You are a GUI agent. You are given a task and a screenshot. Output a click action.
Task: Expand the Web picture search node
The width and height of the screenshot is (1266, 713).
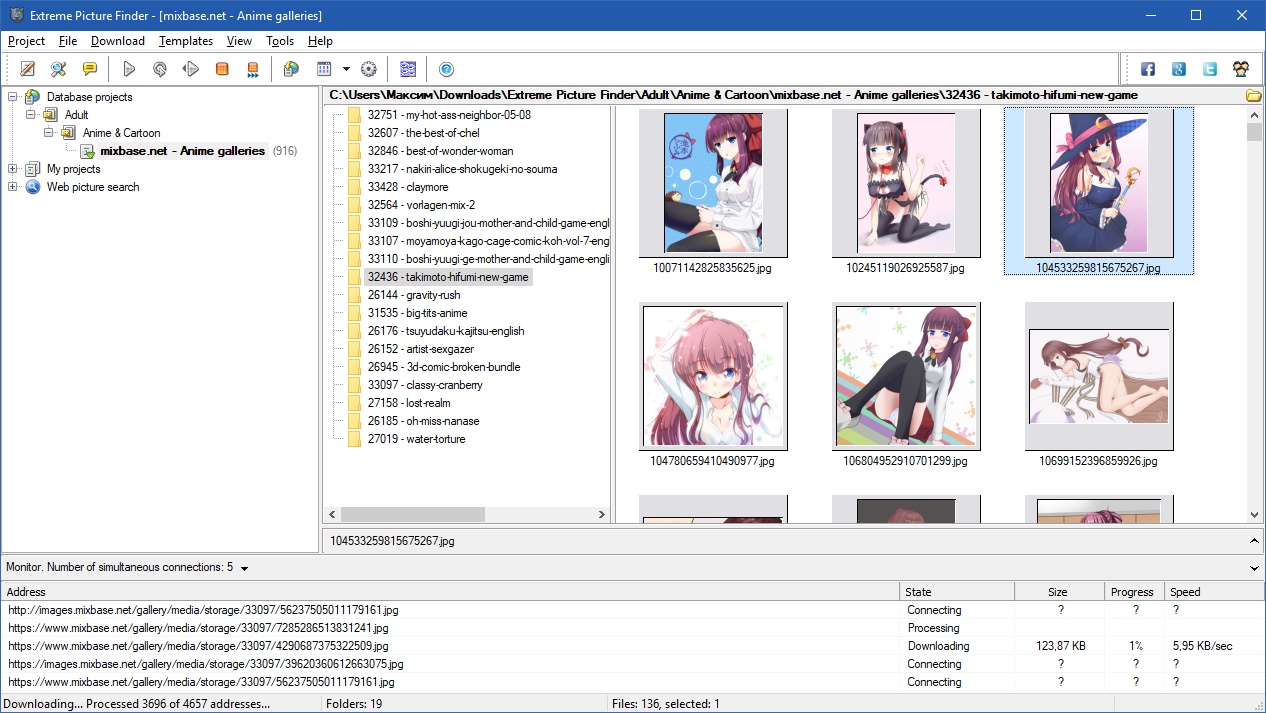13,187
